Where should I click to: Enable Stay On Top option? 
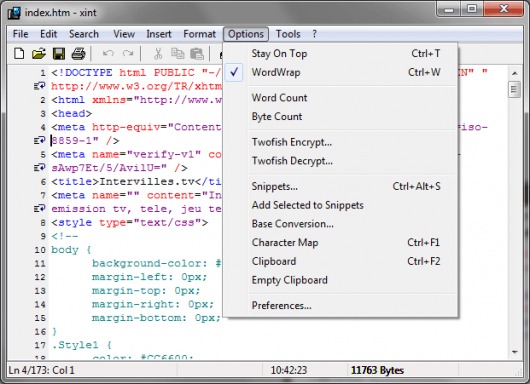341,53
